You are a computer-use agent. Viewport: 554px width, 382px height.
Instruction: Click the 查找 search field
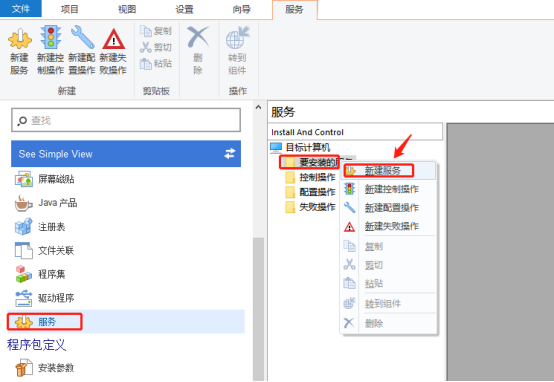(x=126, y=120)
